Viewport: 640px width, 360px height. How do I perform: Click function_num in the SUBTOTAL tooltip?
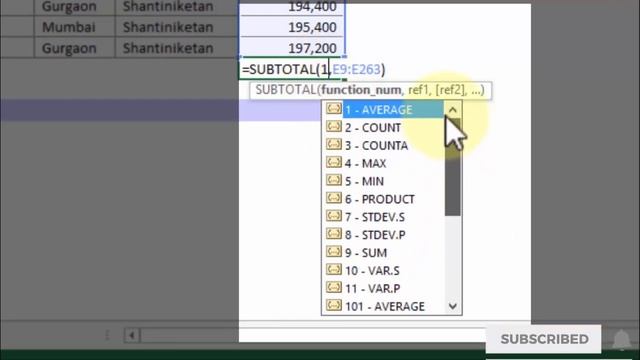pos(361,90)
